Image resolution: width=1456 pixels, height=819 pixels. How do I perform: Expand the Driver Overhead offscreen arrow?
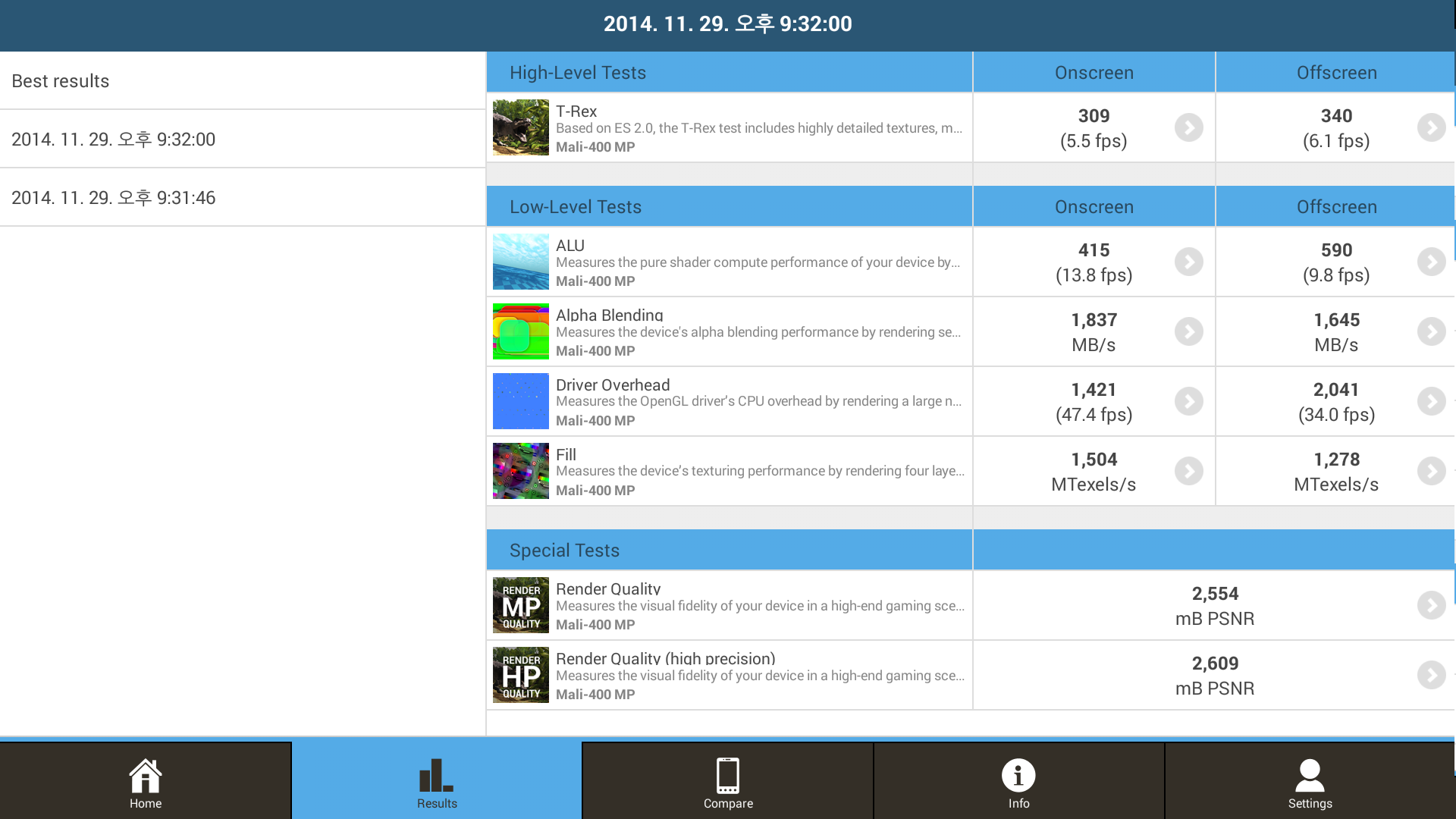pos(1429,400)
